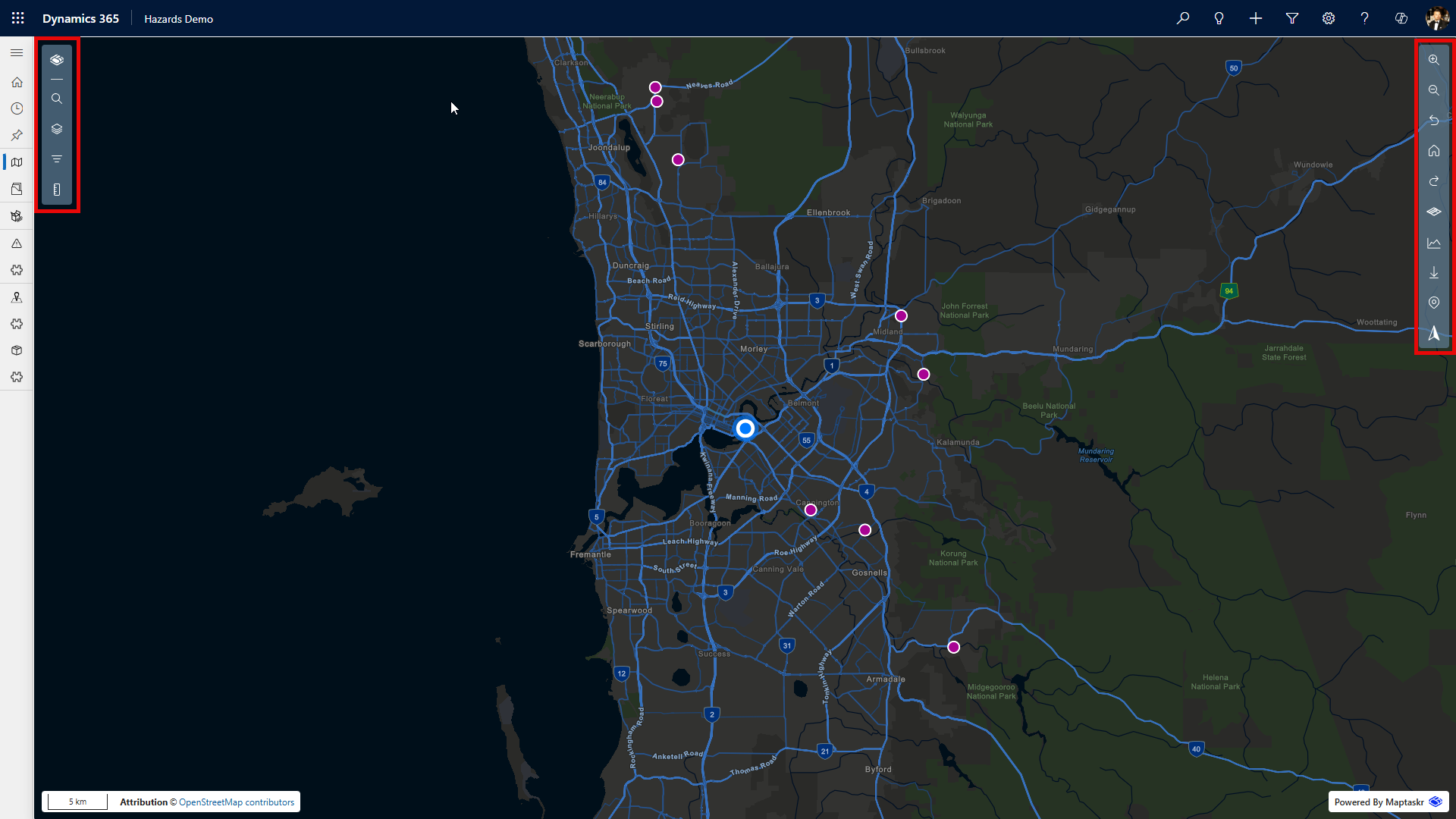
Task: Reset map to home extent
Action: (1433, 151)
